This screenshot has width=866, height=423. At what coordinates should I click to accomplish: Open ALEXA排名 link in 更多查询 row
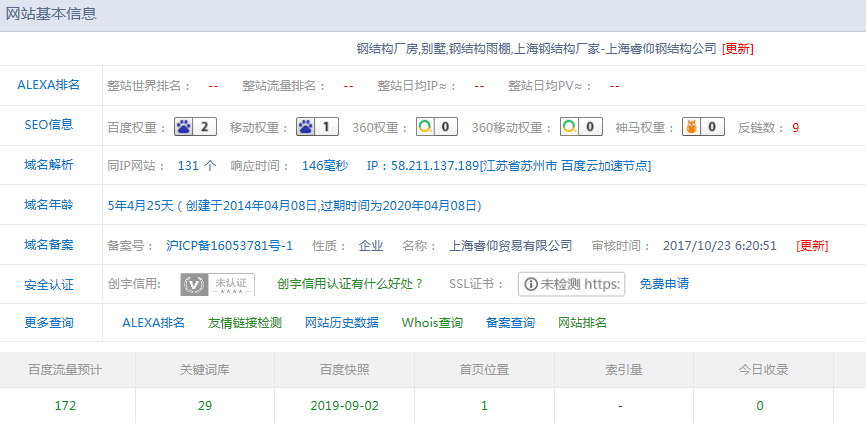point(154,322)
